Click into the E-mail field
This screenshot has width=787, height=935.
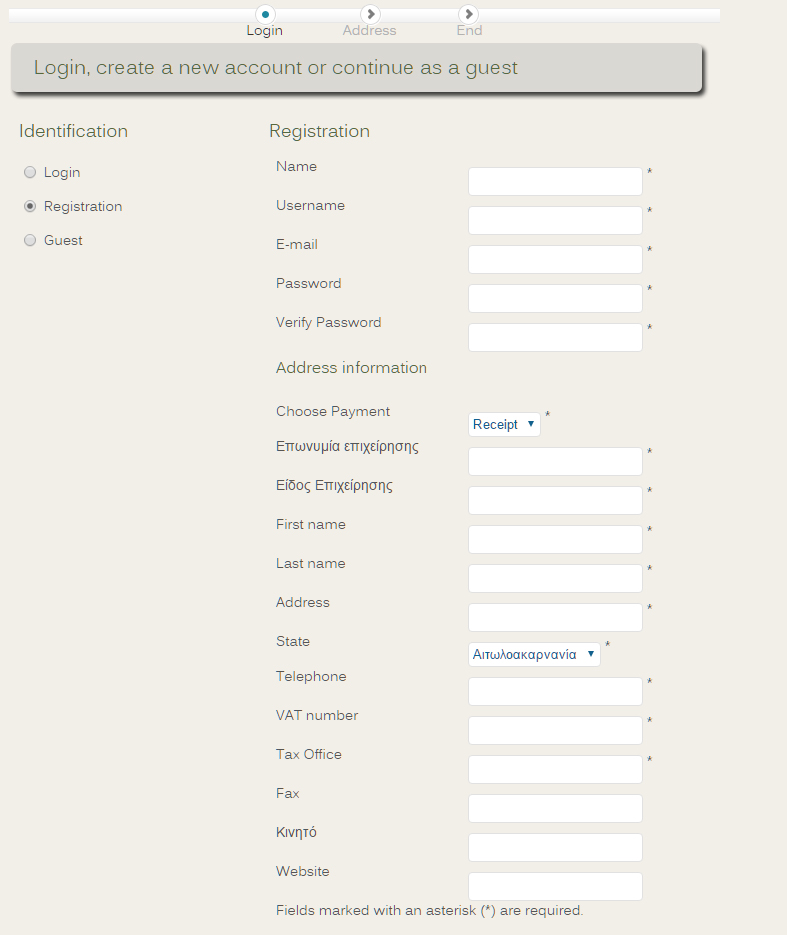coord(555,260)
